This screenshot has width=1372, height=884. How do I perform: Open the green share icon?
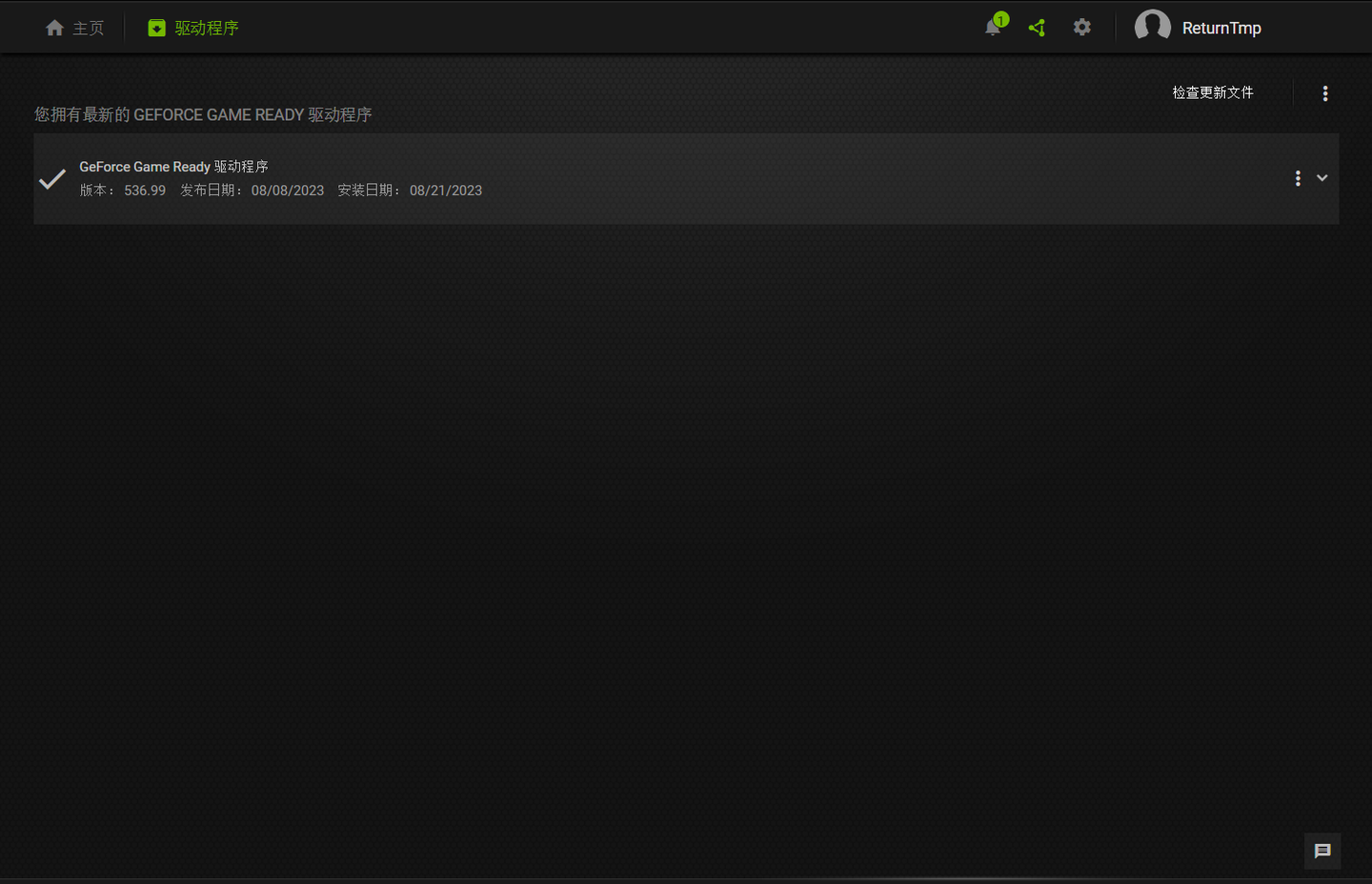[x=1037, y=28]
